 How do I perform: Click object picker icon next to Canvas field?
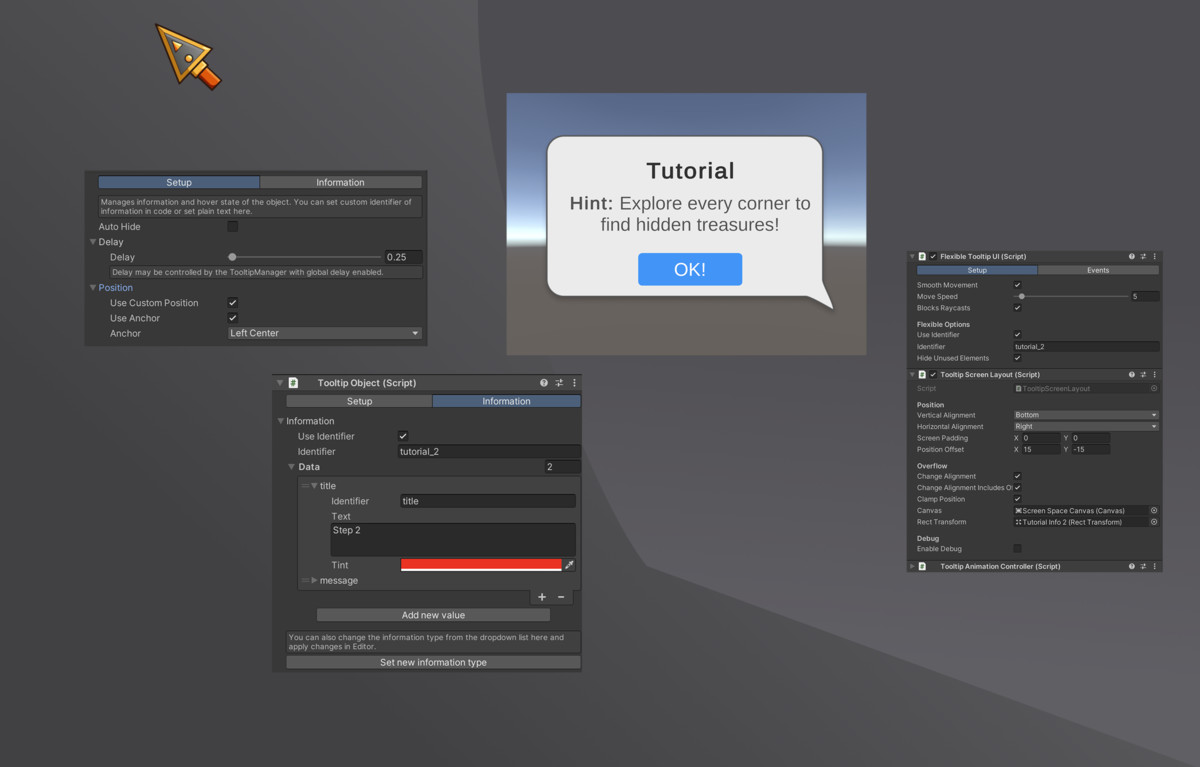[x=1154, y=511]
